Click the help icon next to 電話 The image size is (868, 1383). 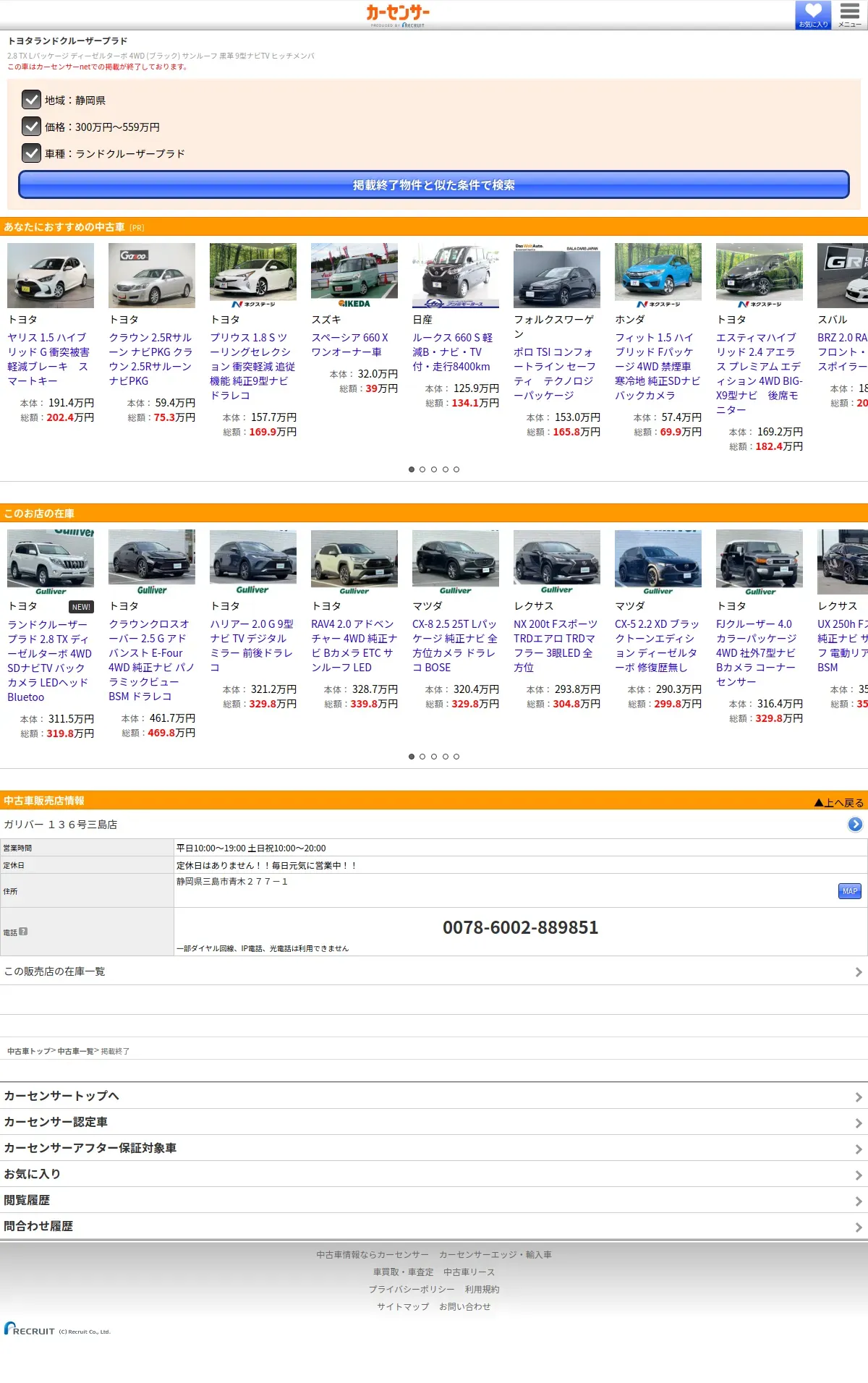23,932
